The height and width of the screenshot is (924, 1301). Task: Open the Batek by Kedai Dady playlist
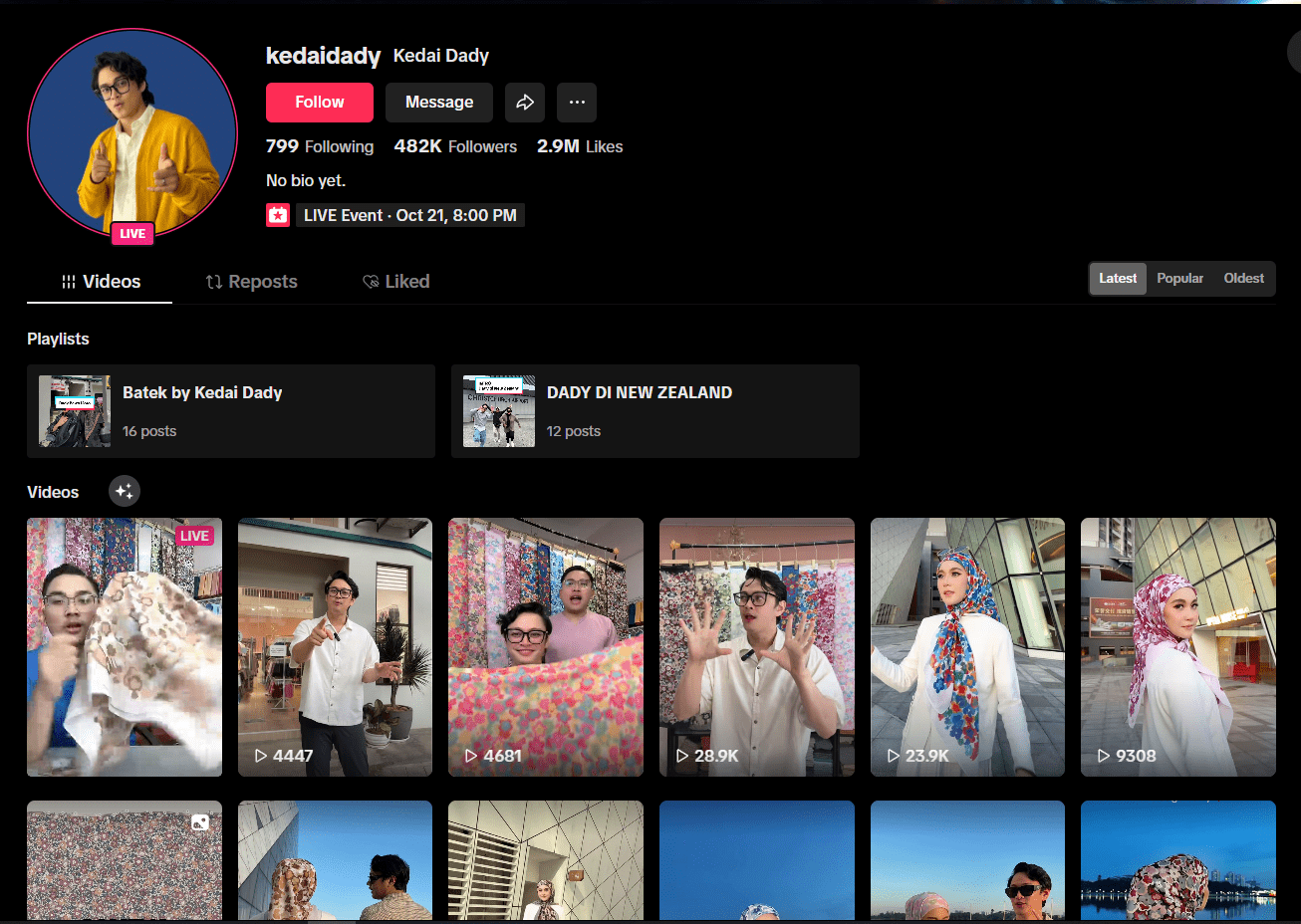(231, 410)
